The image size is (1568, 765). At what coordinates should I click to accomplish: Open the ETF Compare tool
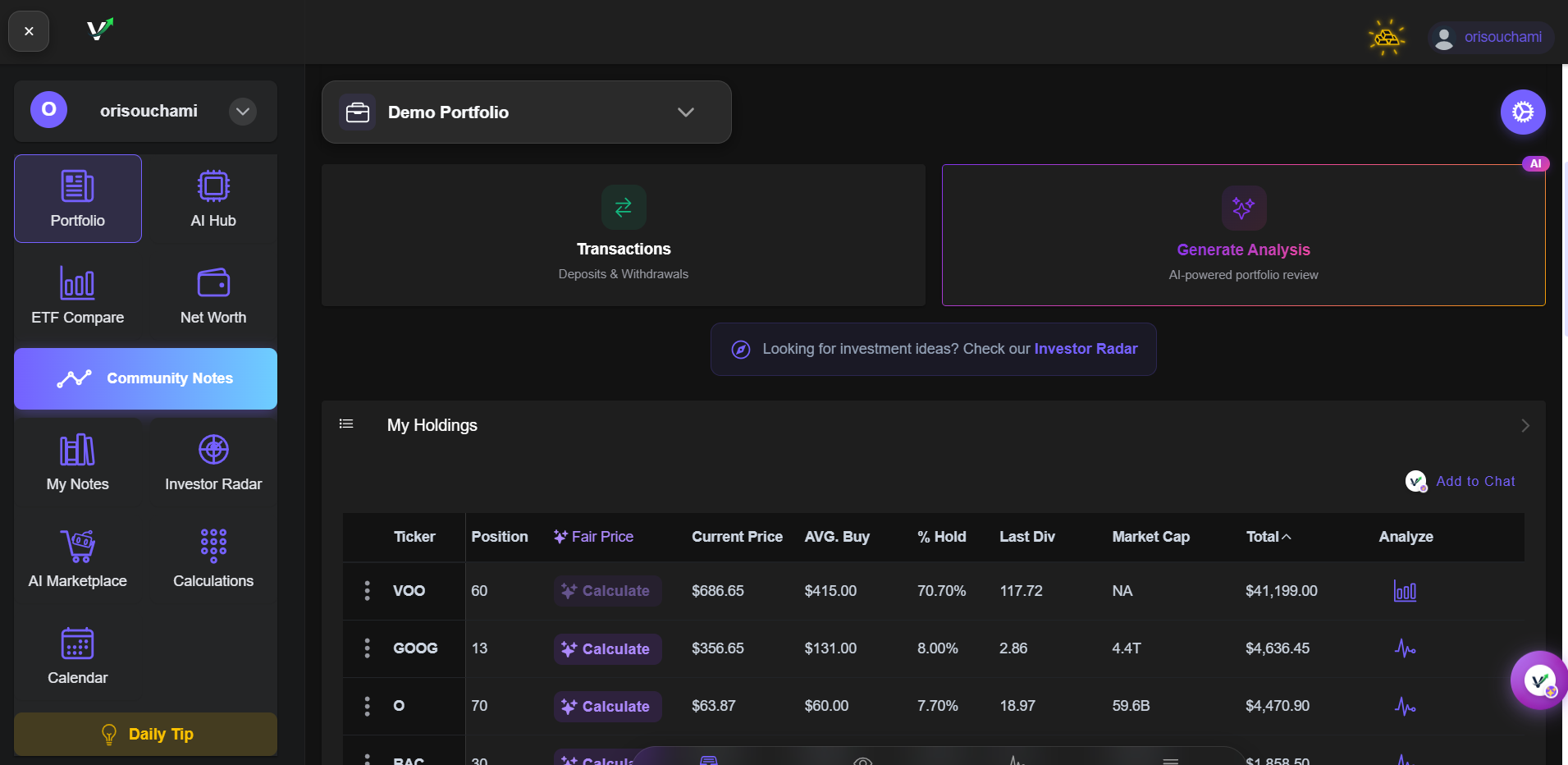pyautogui.click(x=78, y=295)
